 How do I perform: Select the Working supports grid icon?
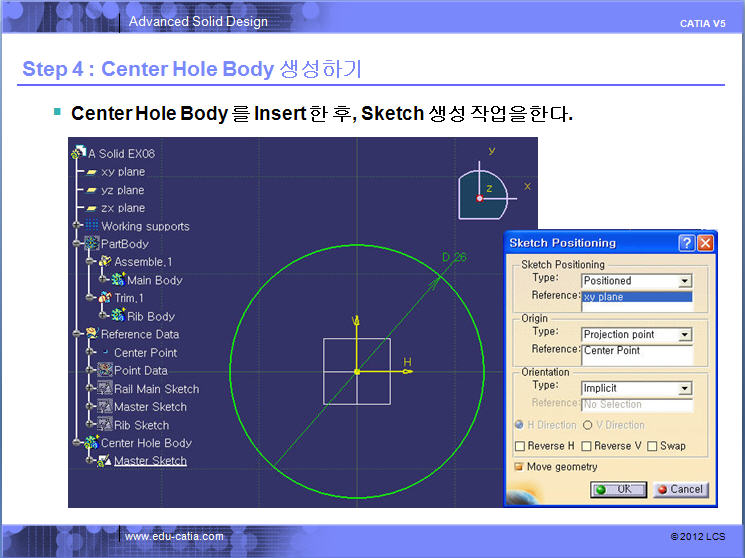pyautogui.click(x=92, y=226)
